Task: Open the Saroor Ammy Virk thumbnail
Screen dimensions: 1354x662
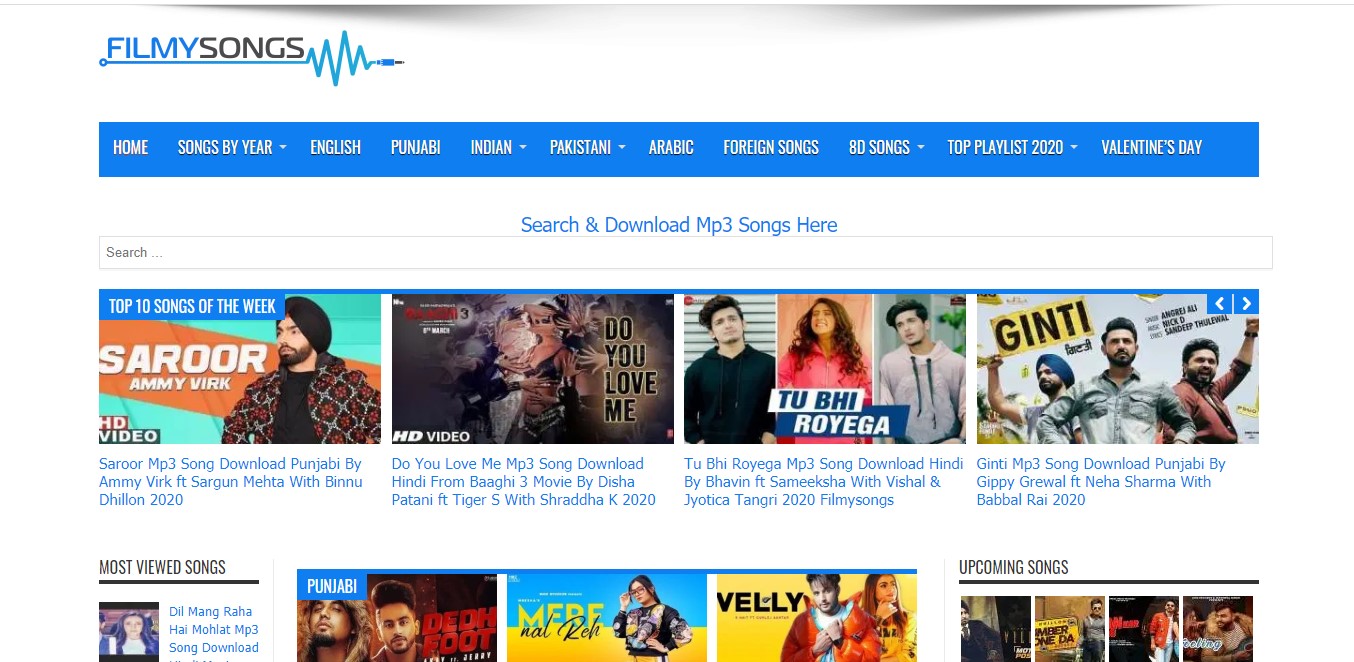Action: (x=240, y=369)
